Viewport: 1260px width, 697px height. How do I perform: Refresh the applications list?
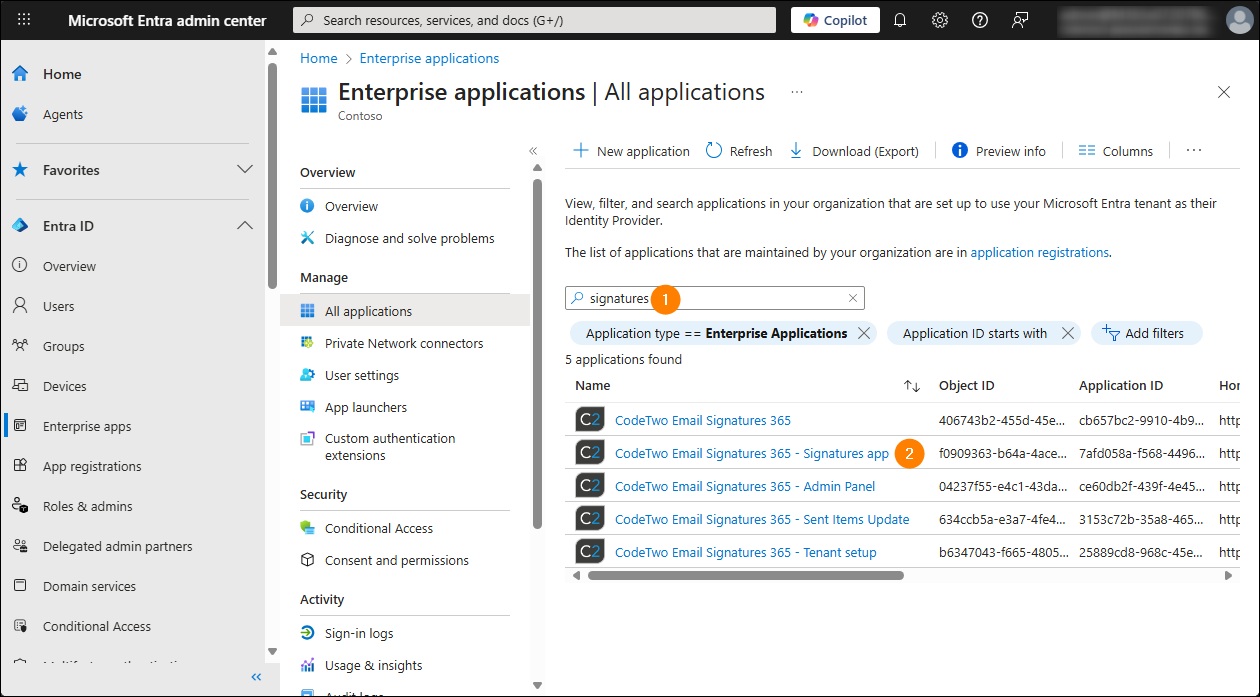point(739,151)
